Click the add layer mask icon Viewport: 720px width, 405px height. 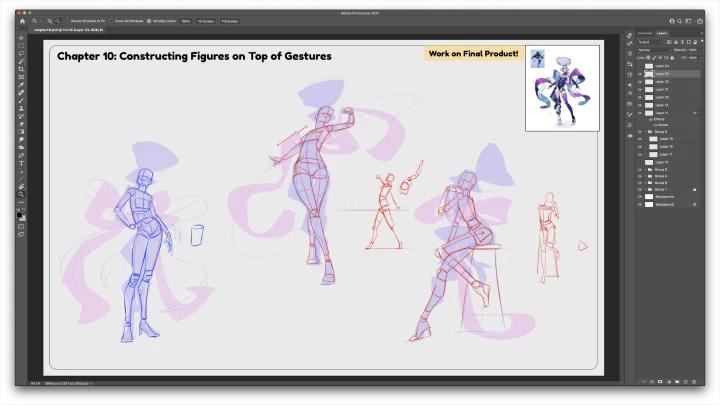(660, 382)
